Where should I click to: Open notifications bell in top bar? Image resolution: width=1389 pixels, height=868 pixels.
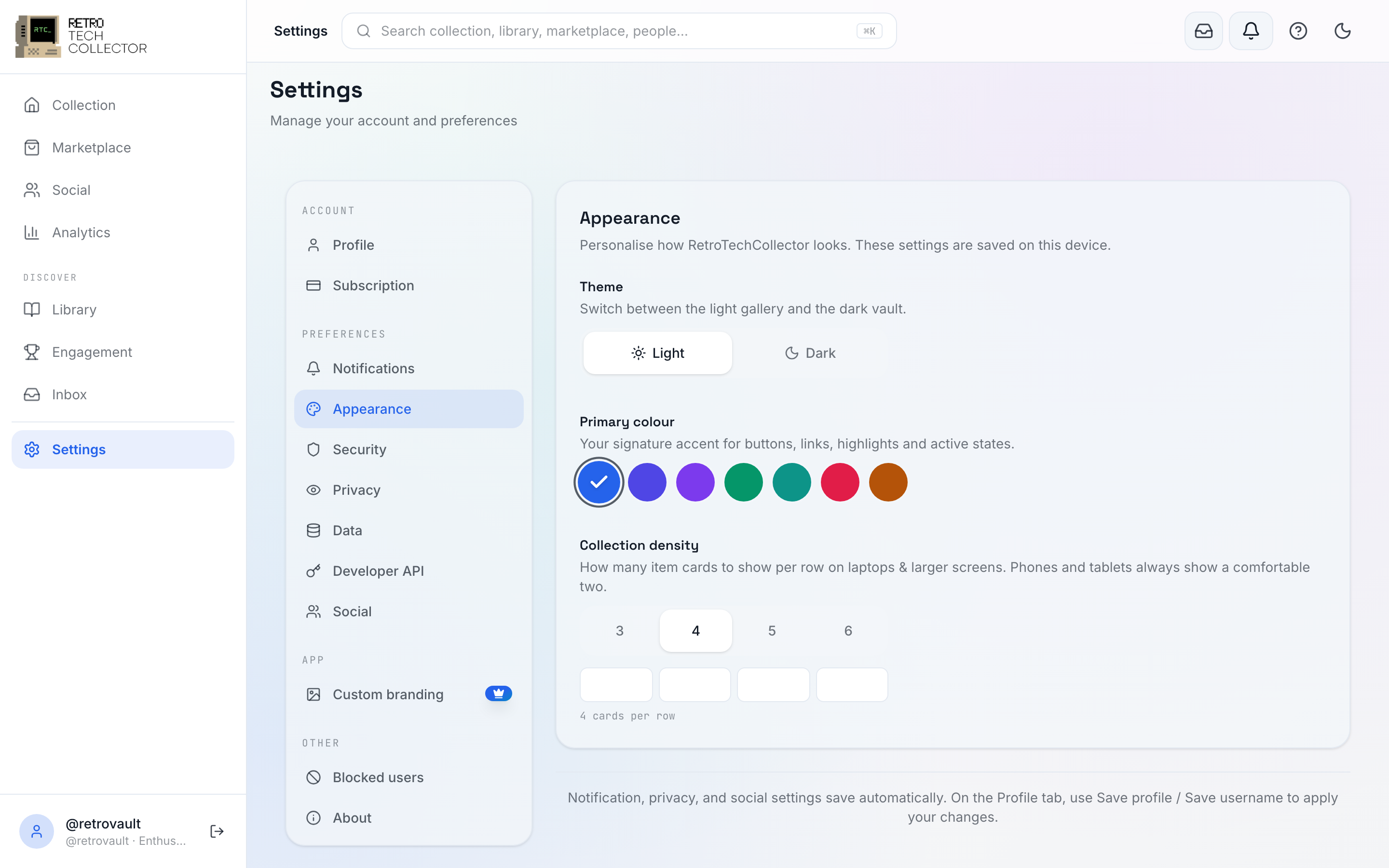coord(1251,31)
